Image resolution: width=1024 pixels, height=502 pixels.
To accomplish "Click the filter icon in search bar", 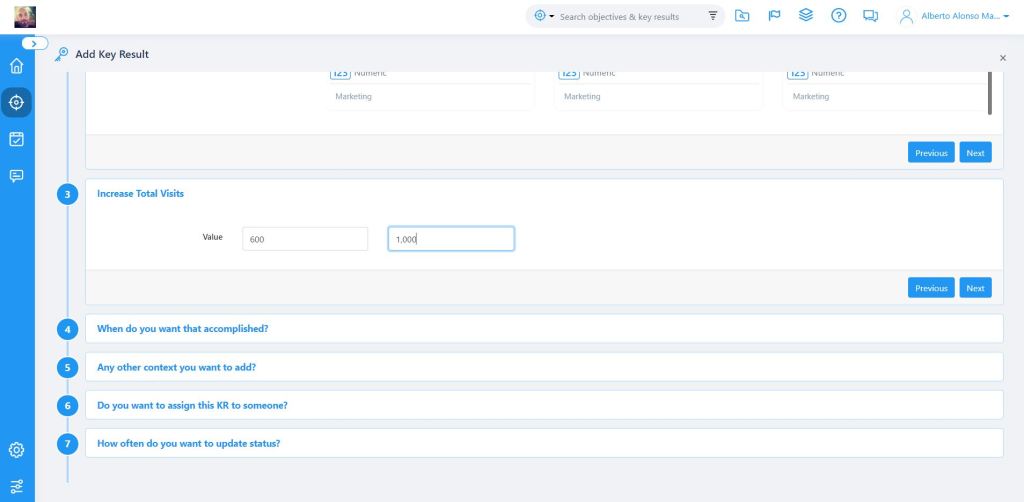I will (x=713, y=16).
